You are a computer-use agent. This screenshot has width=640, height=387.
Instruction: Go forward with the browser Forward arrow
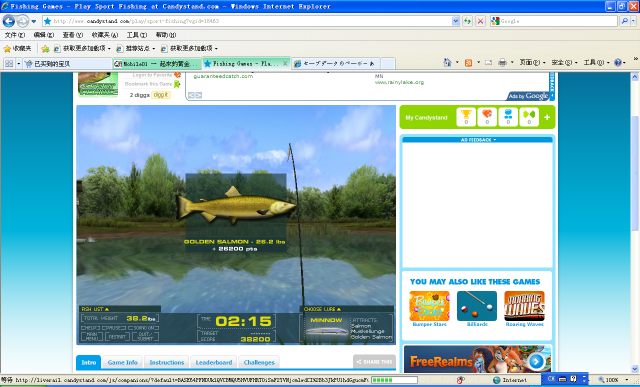[22, 21]
